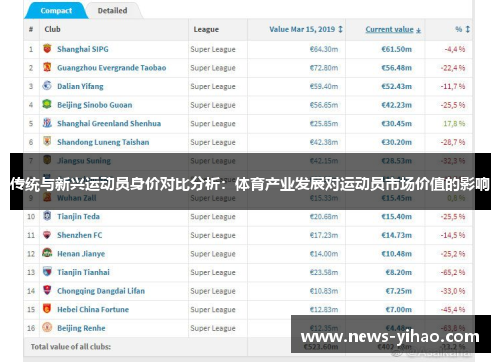The image size is (500, 362).
Task: Open the Shanghai SIPG club link
Action: [x=83, y=49]
